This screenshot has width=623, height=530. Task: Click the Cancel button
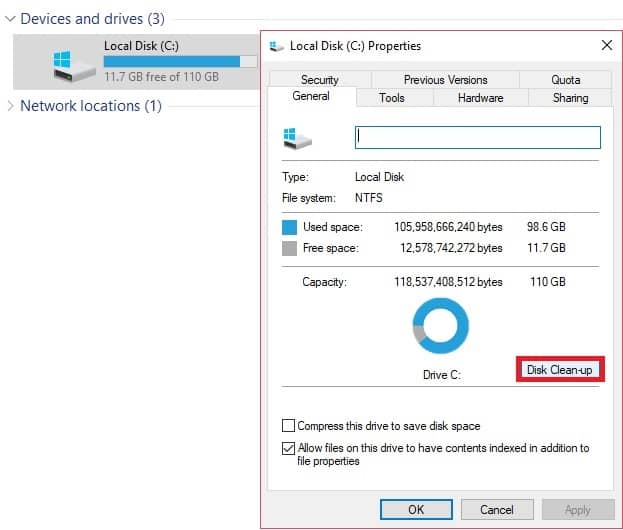(x=497, y=509)
